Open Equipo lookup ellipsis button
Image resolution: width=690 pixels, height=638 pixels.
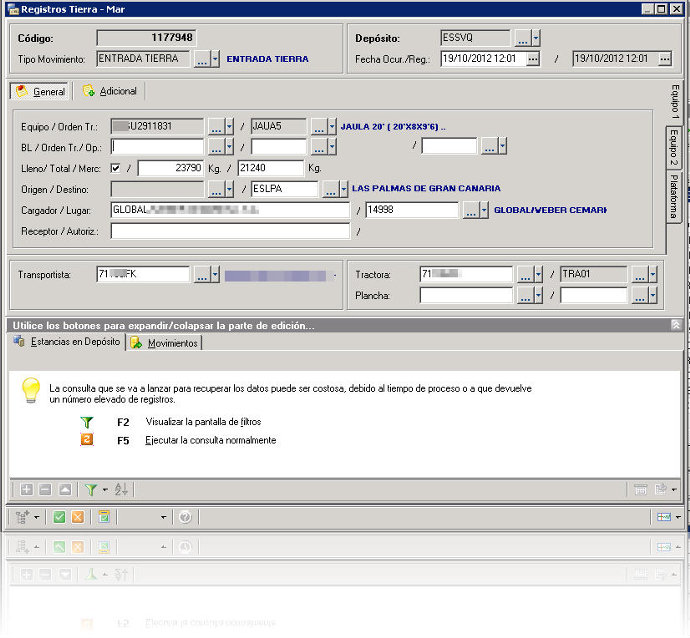point(216,127)
